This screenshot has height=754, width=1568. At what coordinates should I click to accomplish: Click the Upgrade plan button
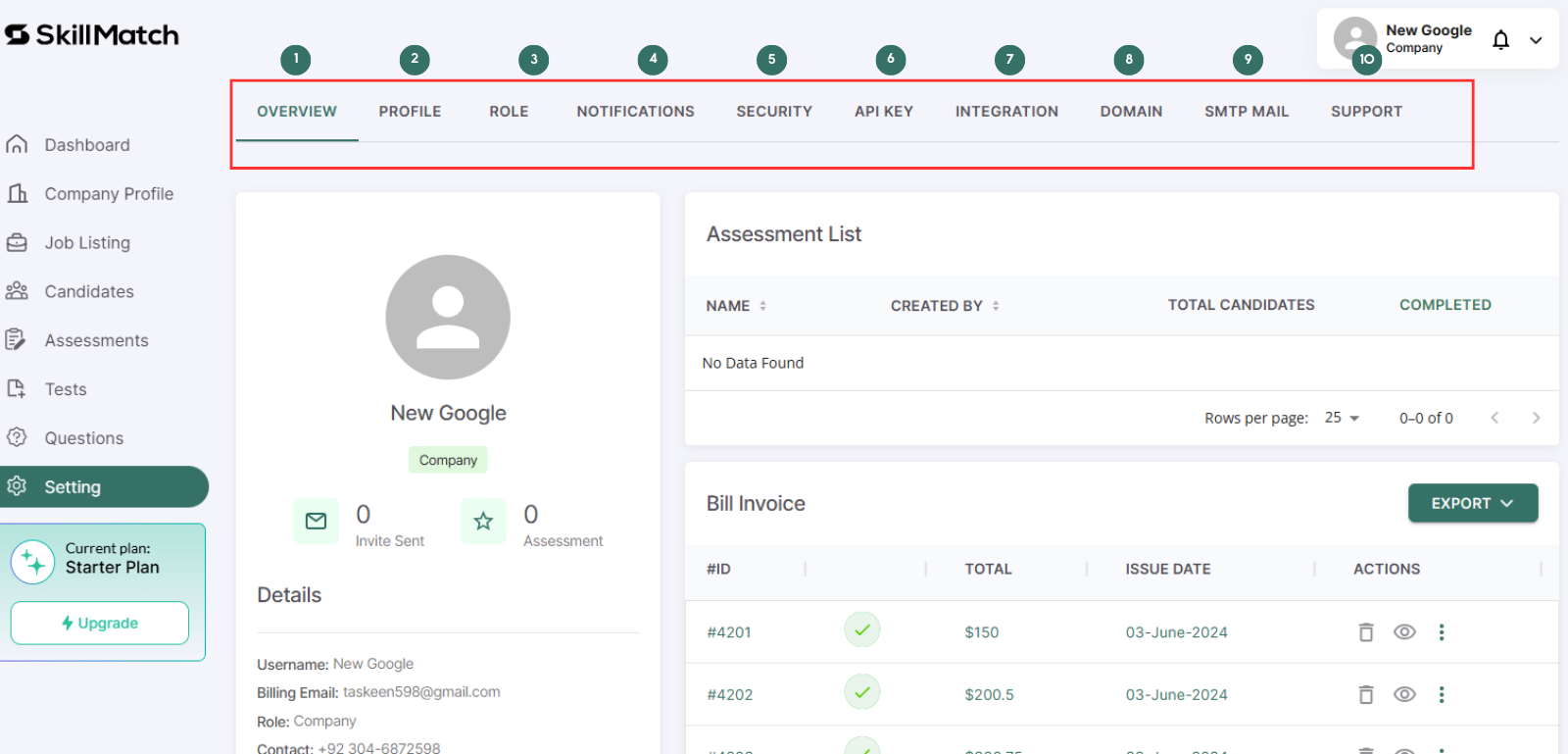tap(100, 624)
